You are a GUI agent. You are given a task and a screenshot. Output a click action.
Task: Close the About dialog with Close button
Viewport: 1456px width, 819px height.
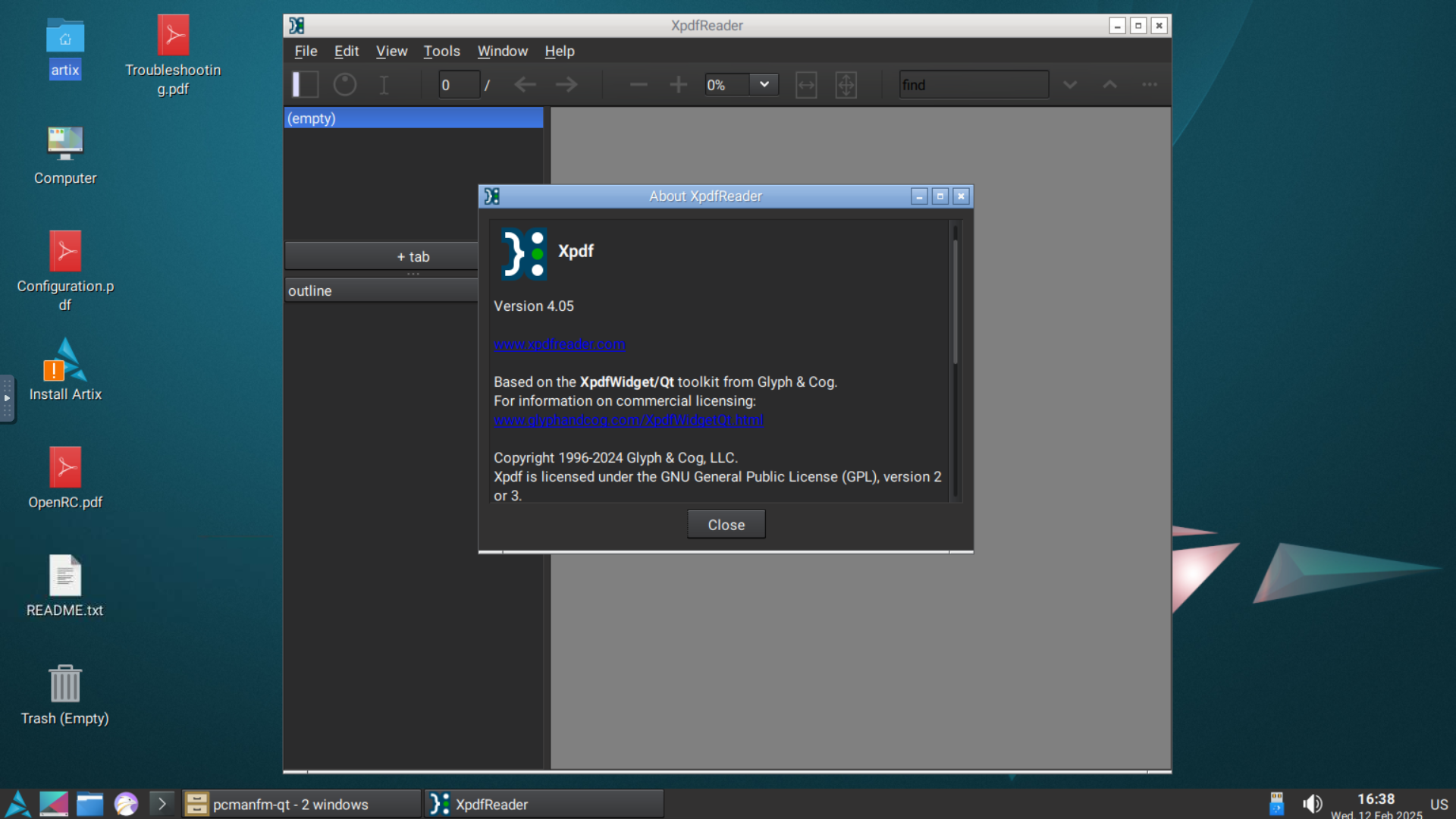point(726,524)
